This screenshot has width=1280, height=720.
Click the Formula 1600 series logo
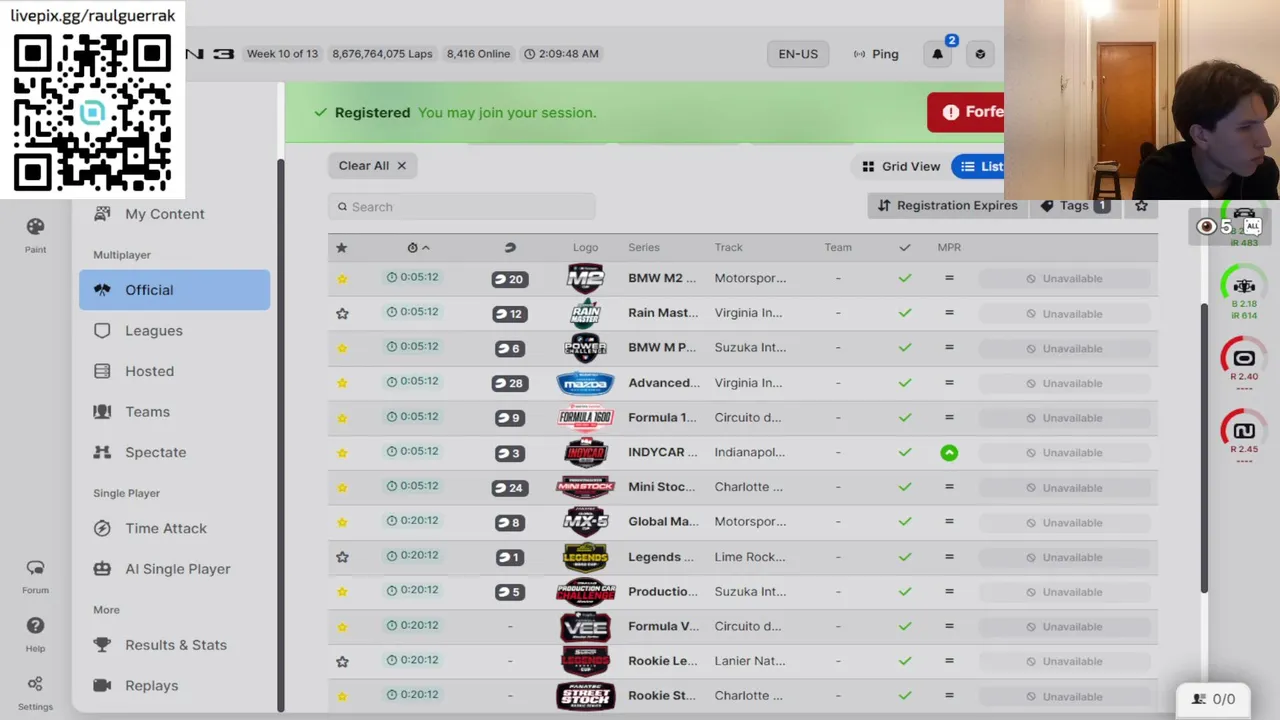click(585, 418)
